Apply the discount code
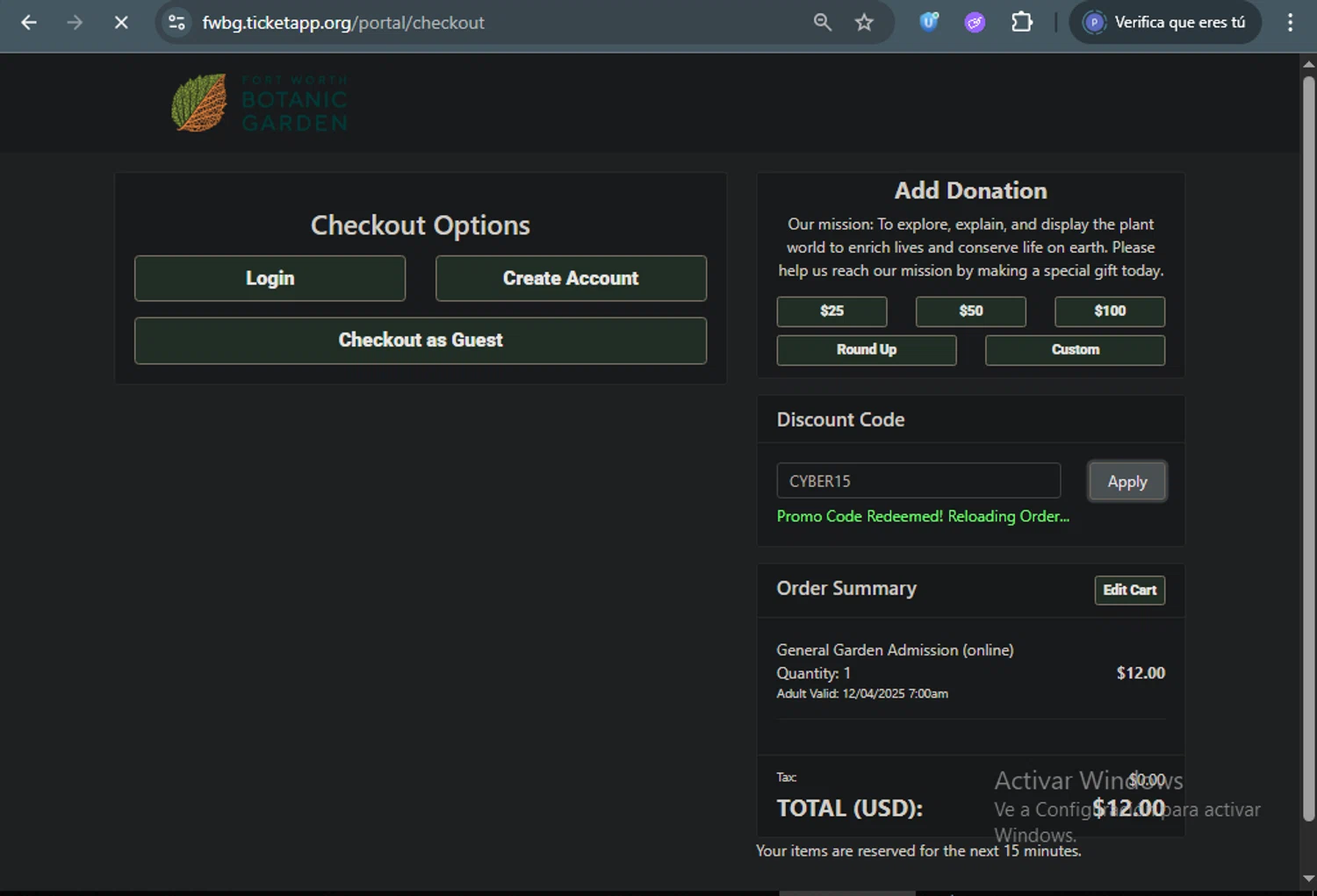 click(1127, 481)
